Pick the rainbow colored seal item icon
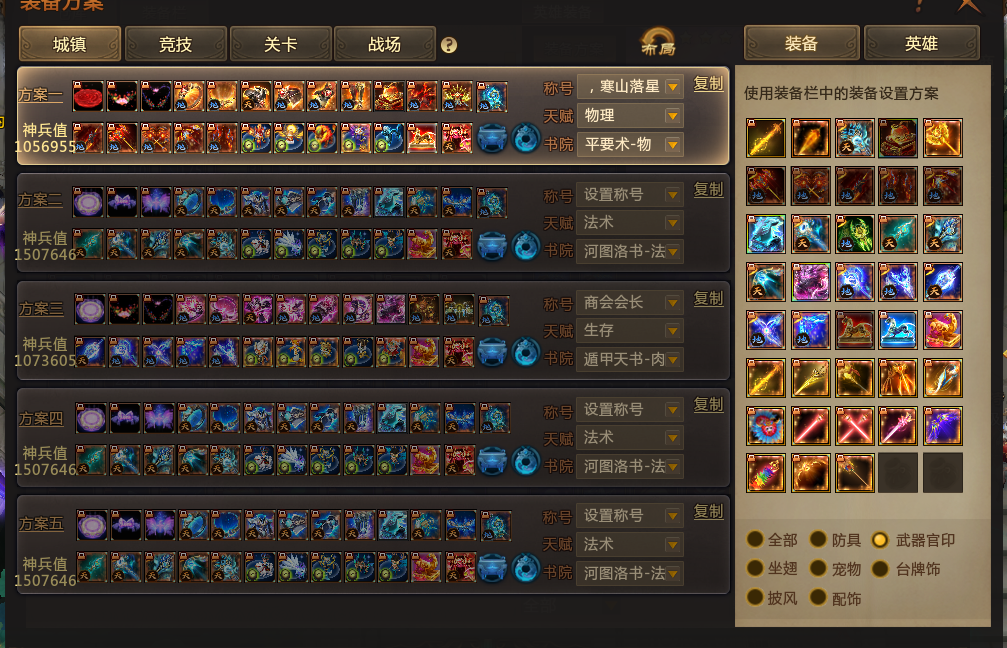 tap(766, 473)
